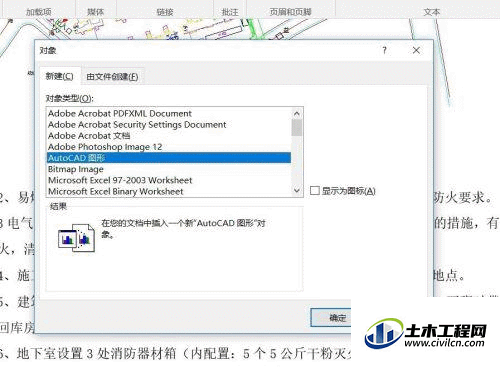Close the 对象 dialog
The width and height of the screenshot is (500, 371).
point(416,50)
